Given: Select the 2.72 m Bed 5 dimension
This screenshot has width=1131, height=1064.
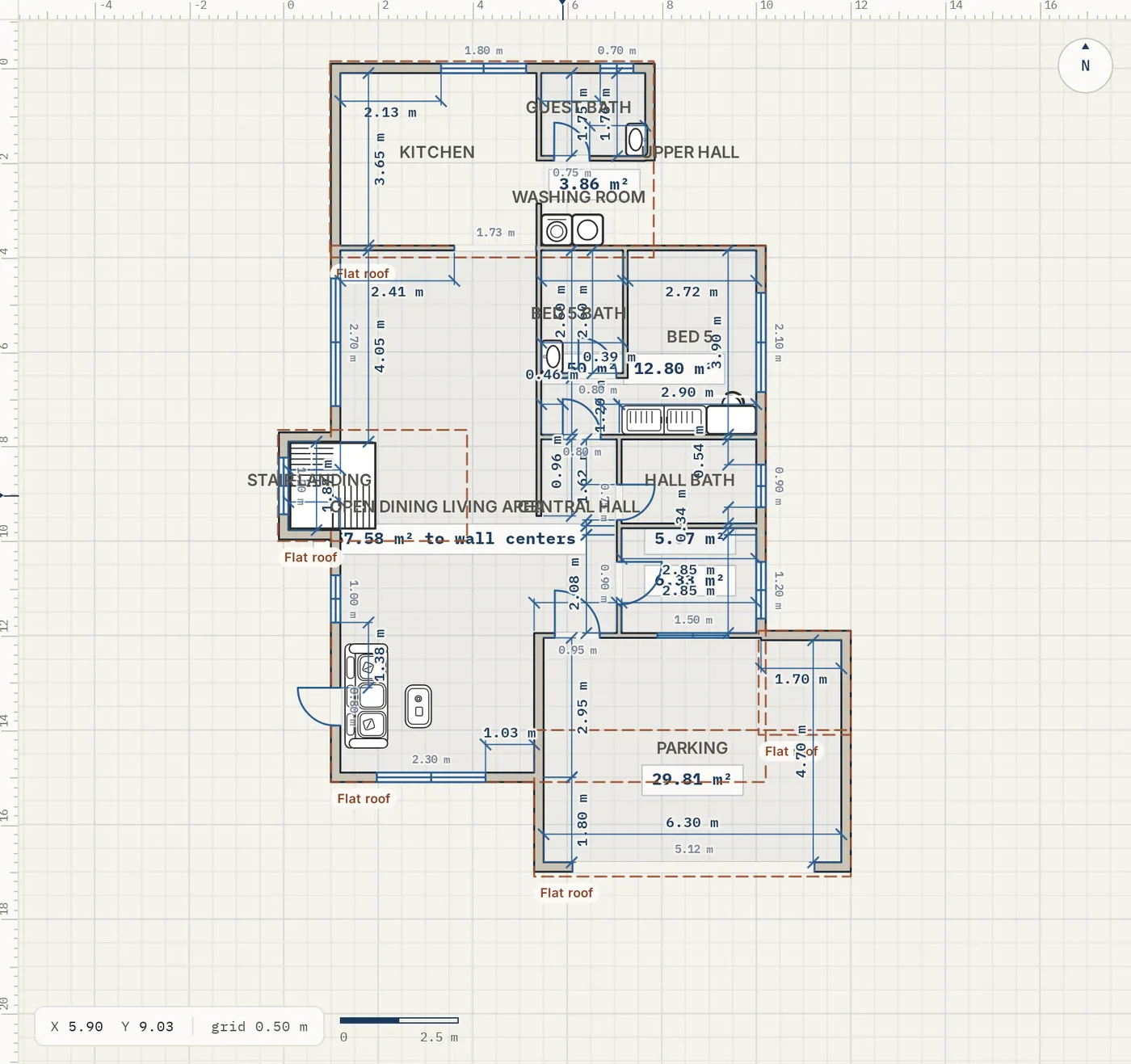Looking at the screenshot, I should pos(692,292).
